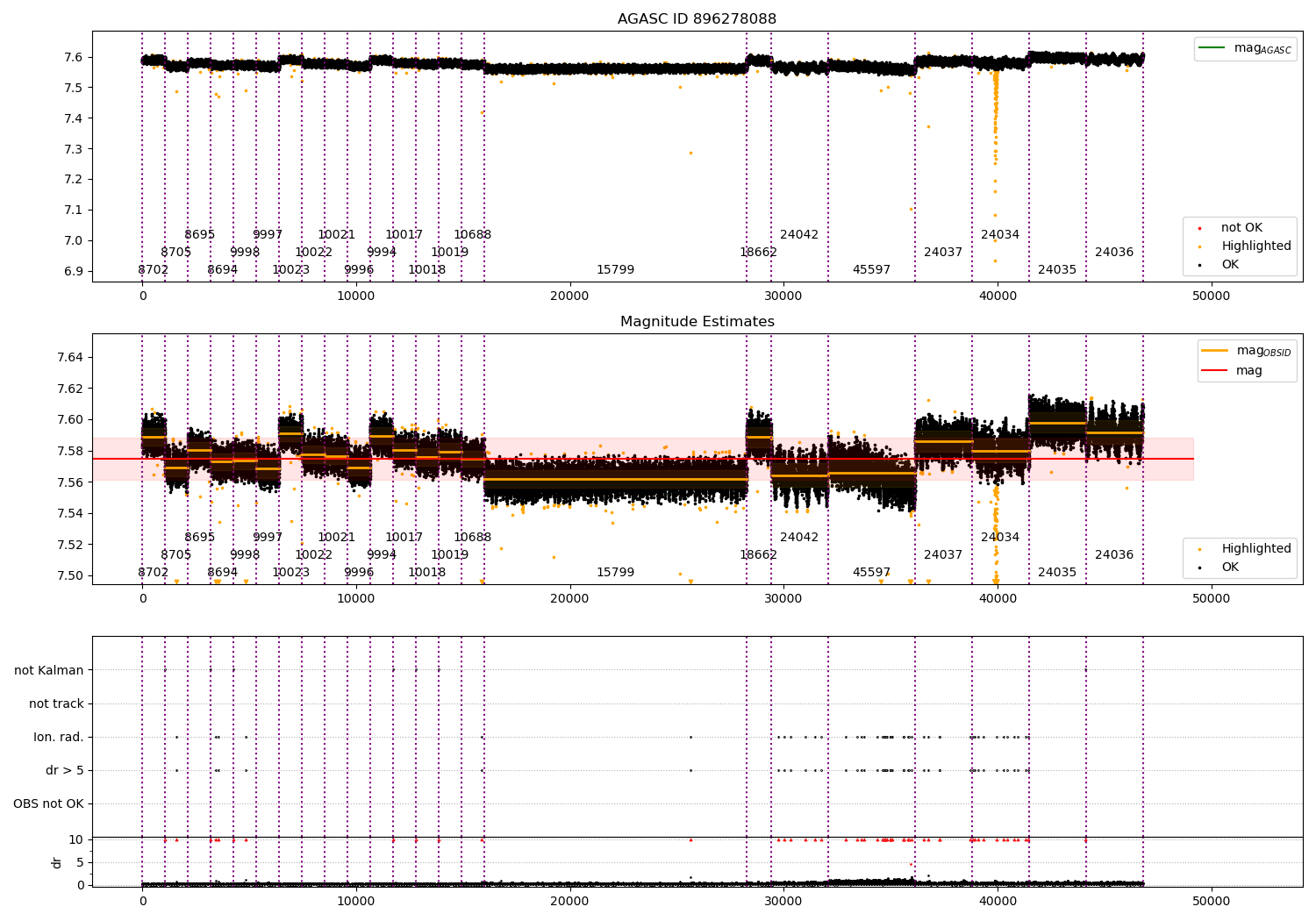Click the 7.64 y-axis tick label
The image size is (1316, 921).
point(70,357)
